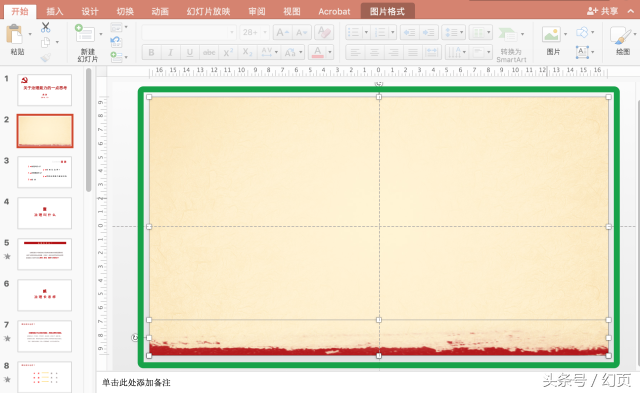Toggle superscript formatting

(228, 52)
